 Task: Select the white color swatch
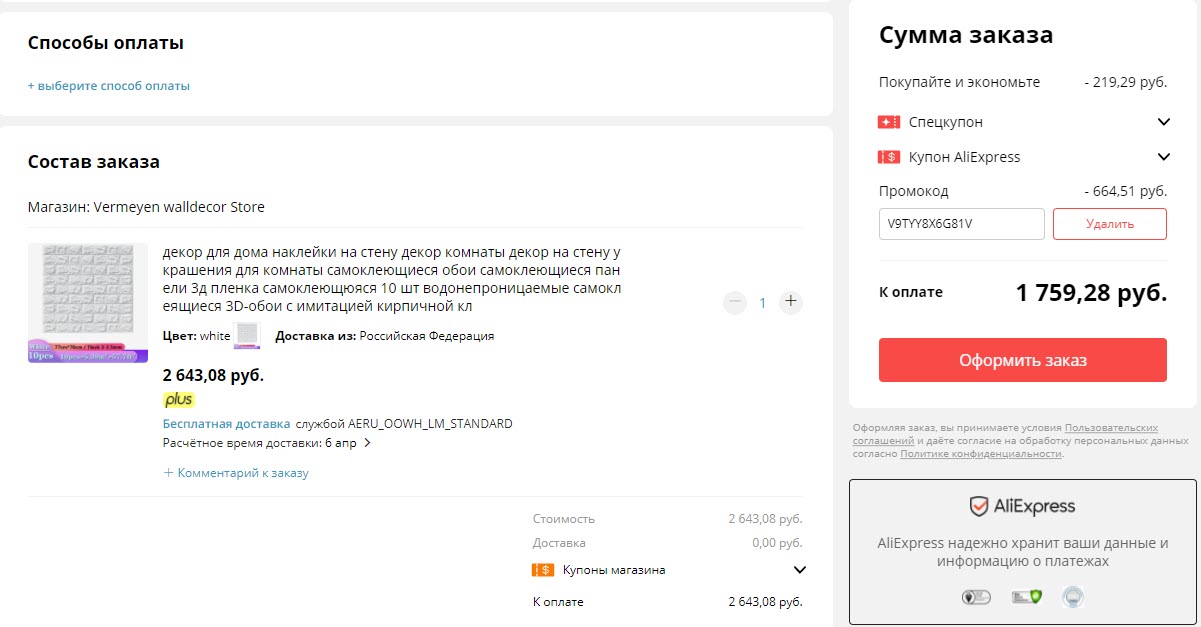246,336
